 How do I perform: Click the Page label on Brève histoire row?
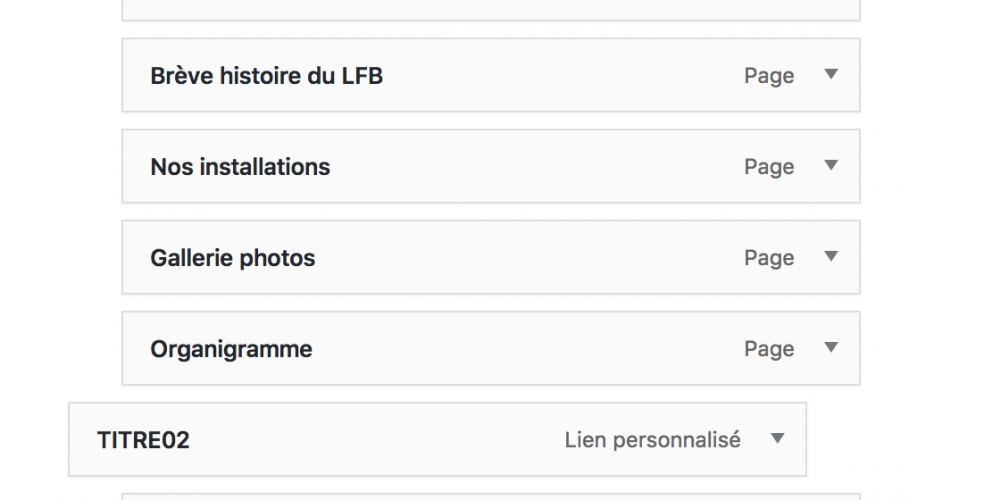(769, 76)
